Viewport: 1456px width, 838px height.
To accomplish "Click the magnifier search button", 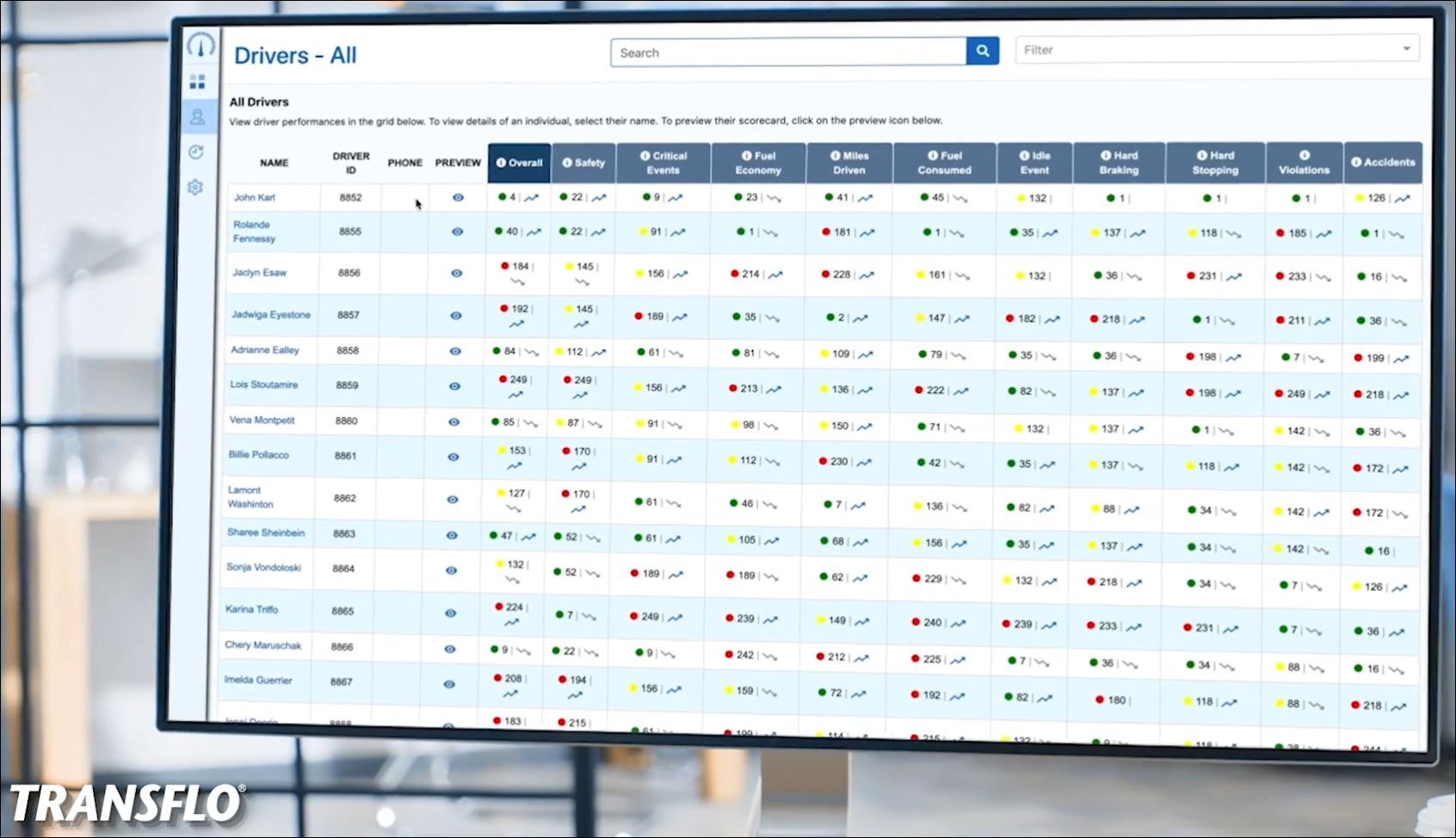I will point(982,52).
